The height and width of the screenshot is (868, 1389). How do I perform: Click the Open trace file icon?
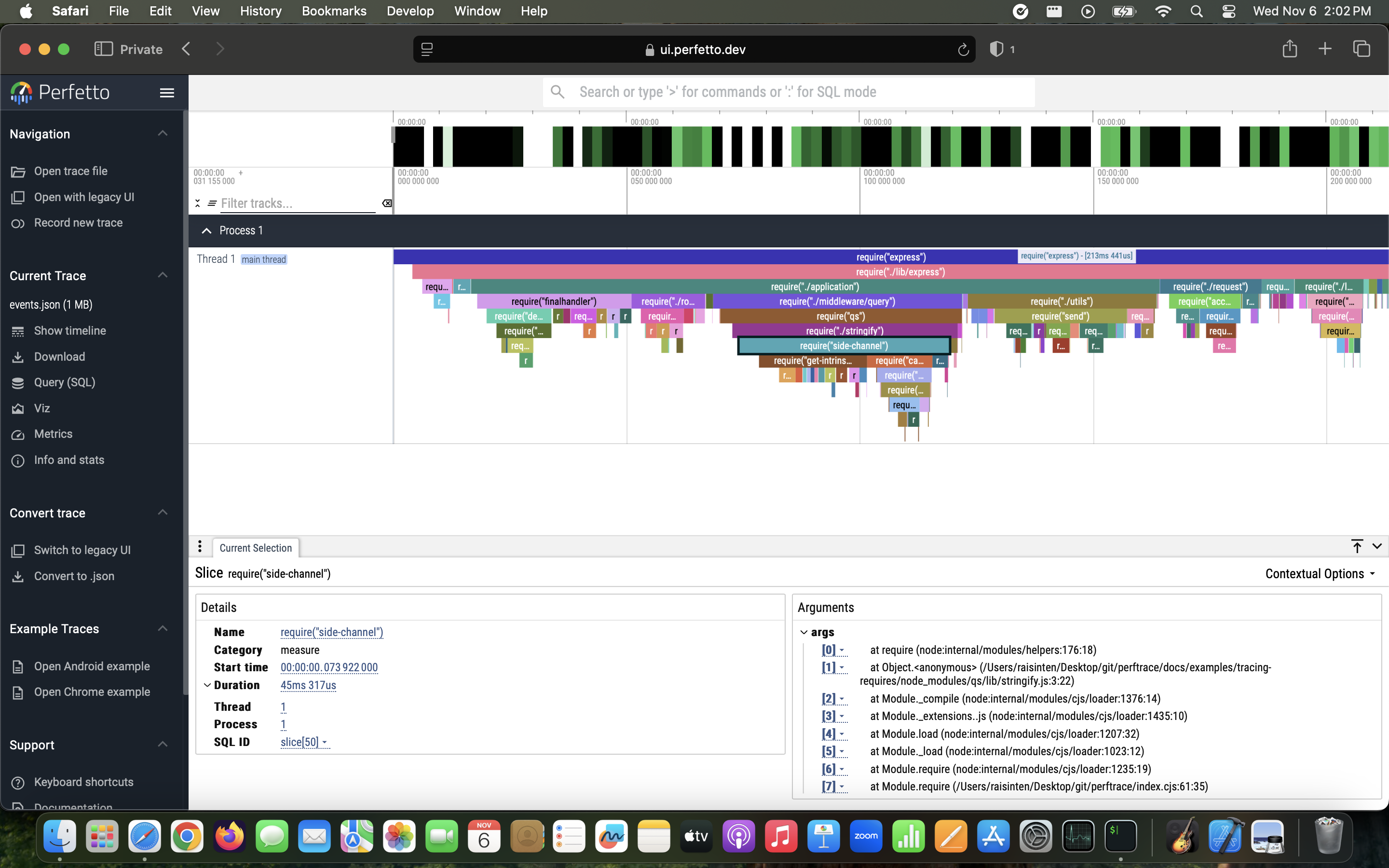18,172
